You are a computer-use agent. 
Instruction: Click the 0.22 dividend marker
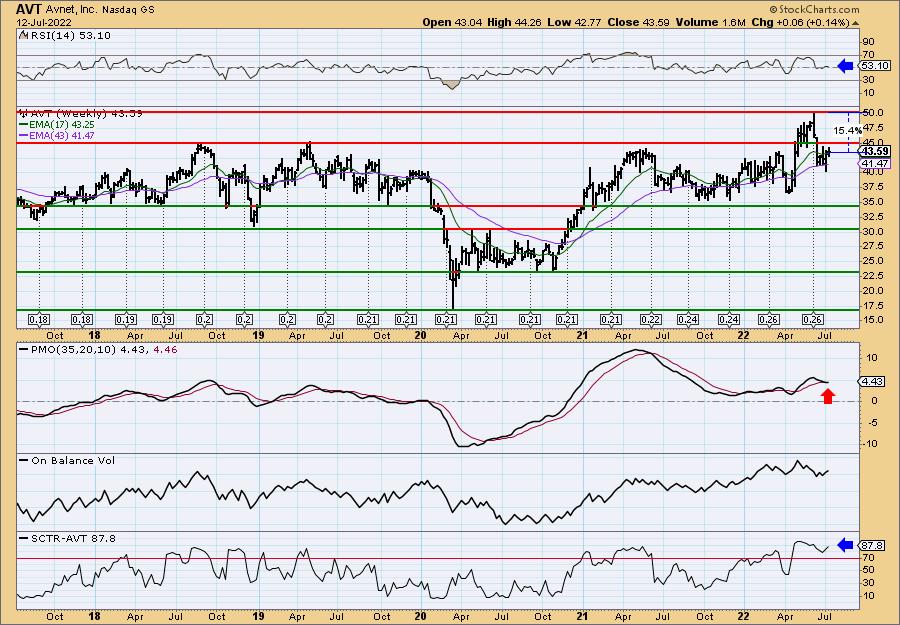pos(650,320)
